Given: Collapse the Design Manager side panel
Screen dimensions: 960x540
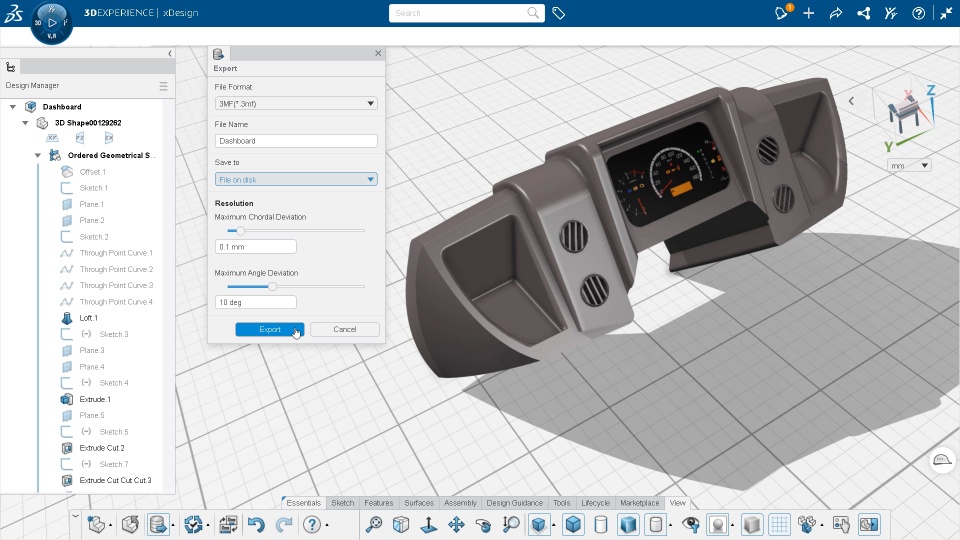Looking at the screenshot, I should 170,53.
